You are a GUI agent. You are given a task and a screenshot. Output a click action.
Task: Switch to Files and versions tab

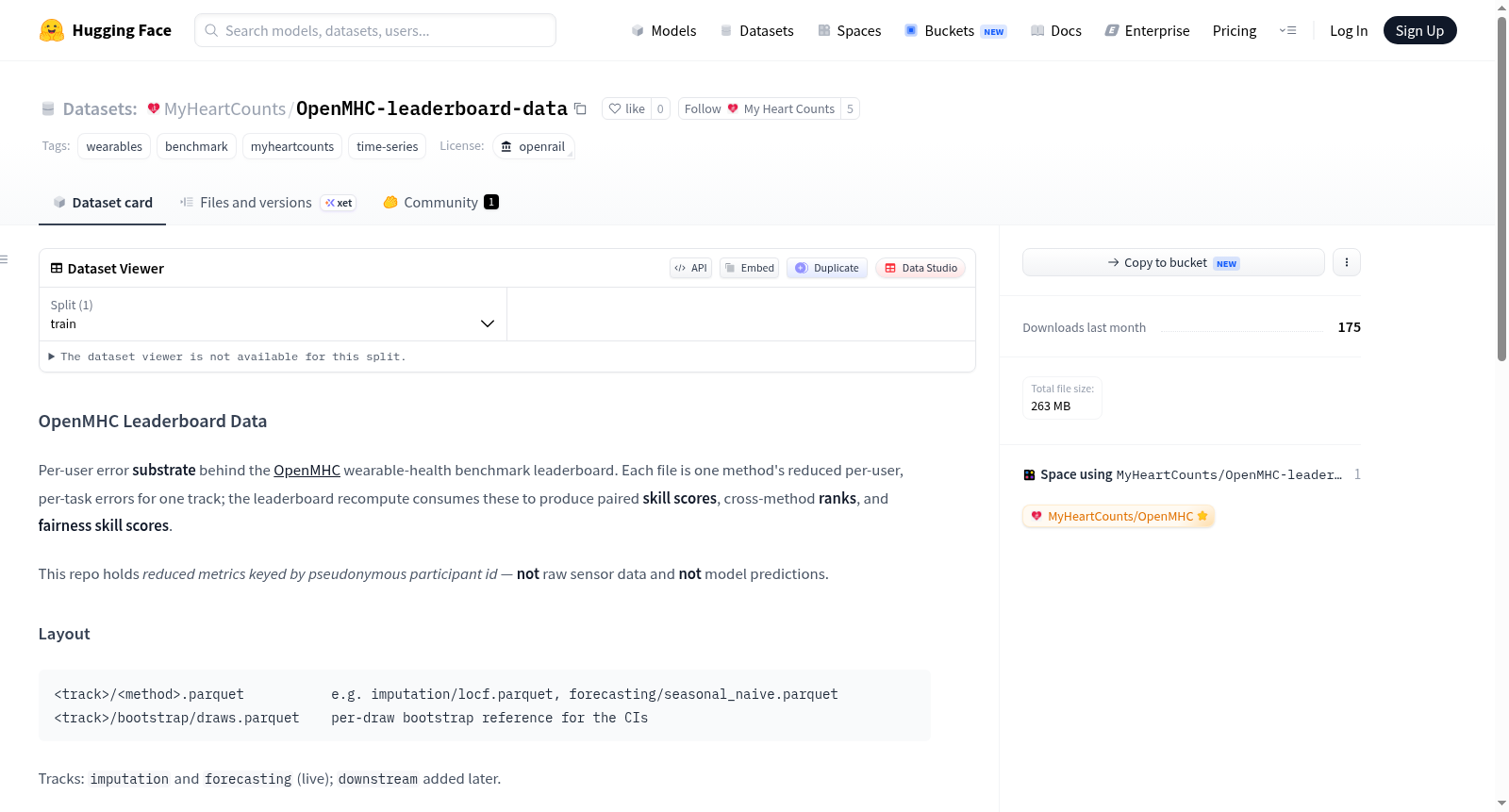268,202
